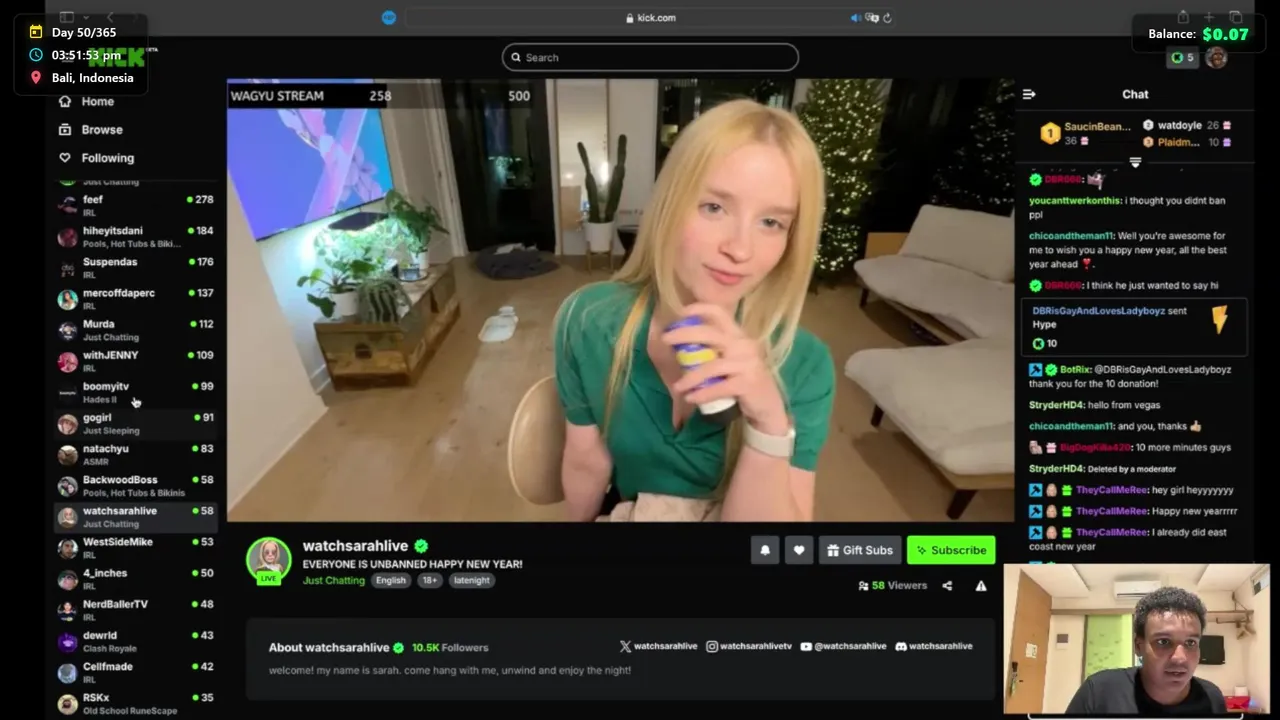Click BigDogKilla420 username in chat
Viewport: 1280px width, 720px height.
[x=1095, y=447]
